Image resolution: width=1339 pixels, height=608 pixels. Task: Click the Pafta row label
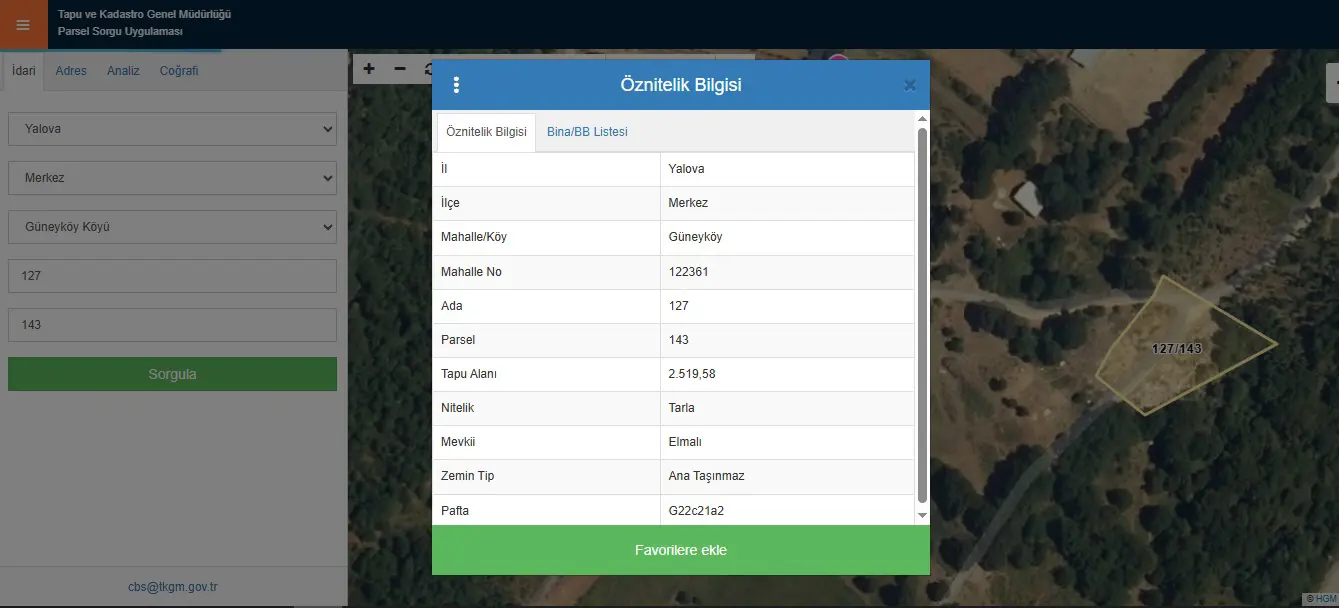[x=455, y=511]
